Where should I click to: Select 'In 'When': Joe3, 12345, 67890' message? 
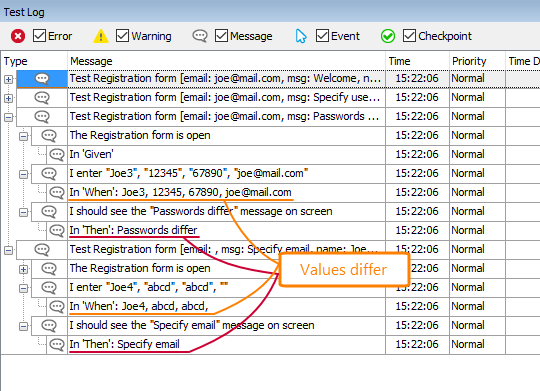point(180,192)
